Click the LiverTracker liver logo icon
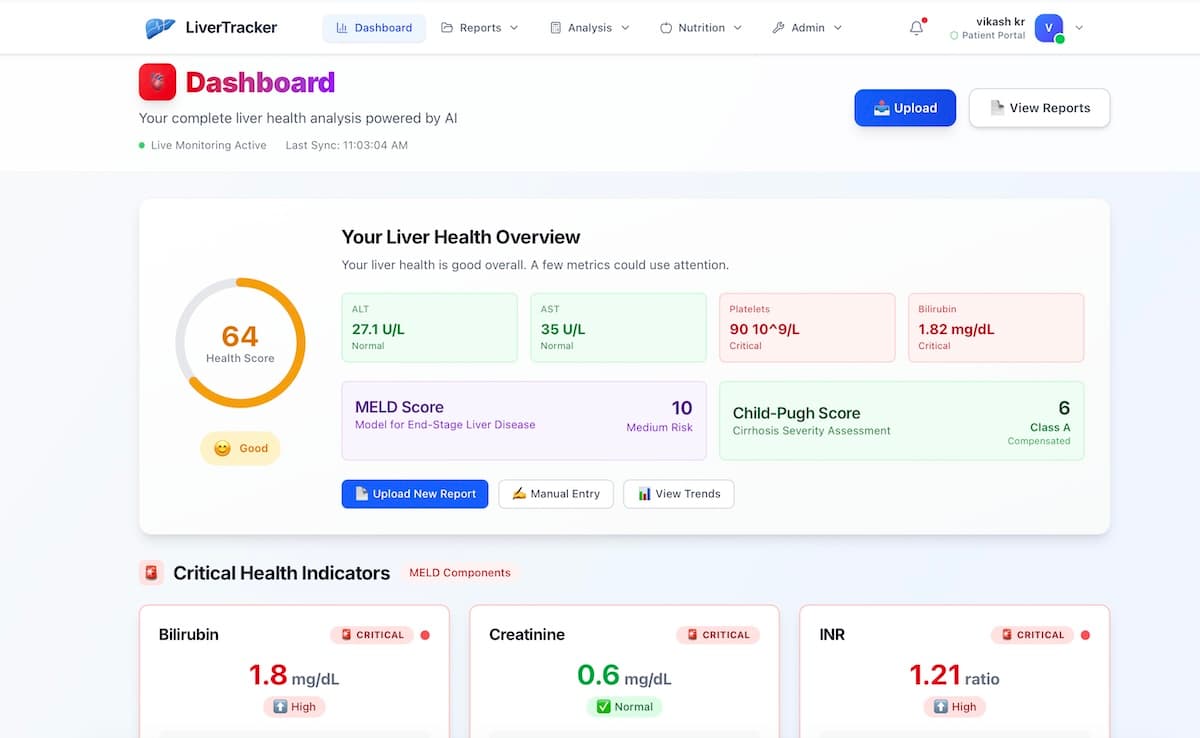This screenshot has height=738, width=1200. point(160,27)
